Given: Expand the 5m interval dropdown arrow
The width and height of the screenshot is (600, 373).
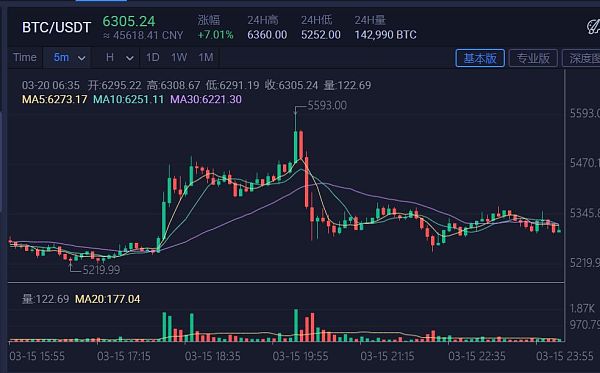Looking at the screenshot, I should (82, 58).
